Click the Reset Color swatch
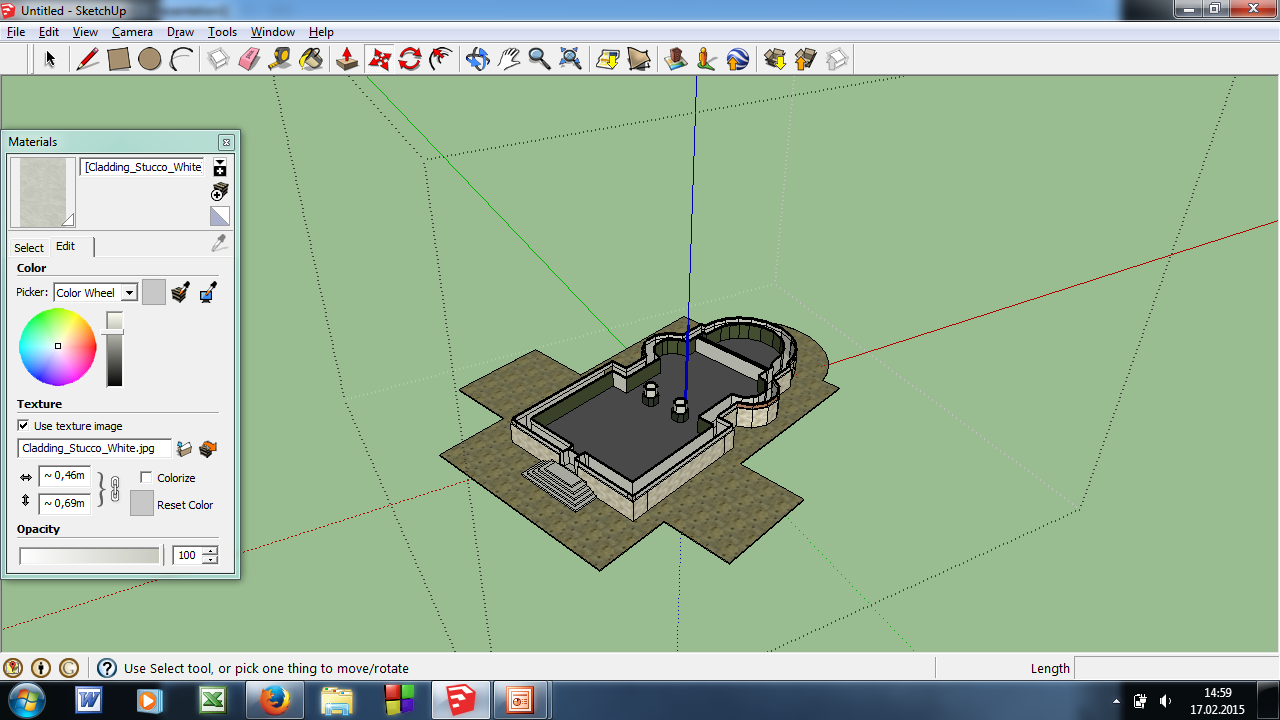This screenshot has width=1280, height=720. tap(142, 503)
